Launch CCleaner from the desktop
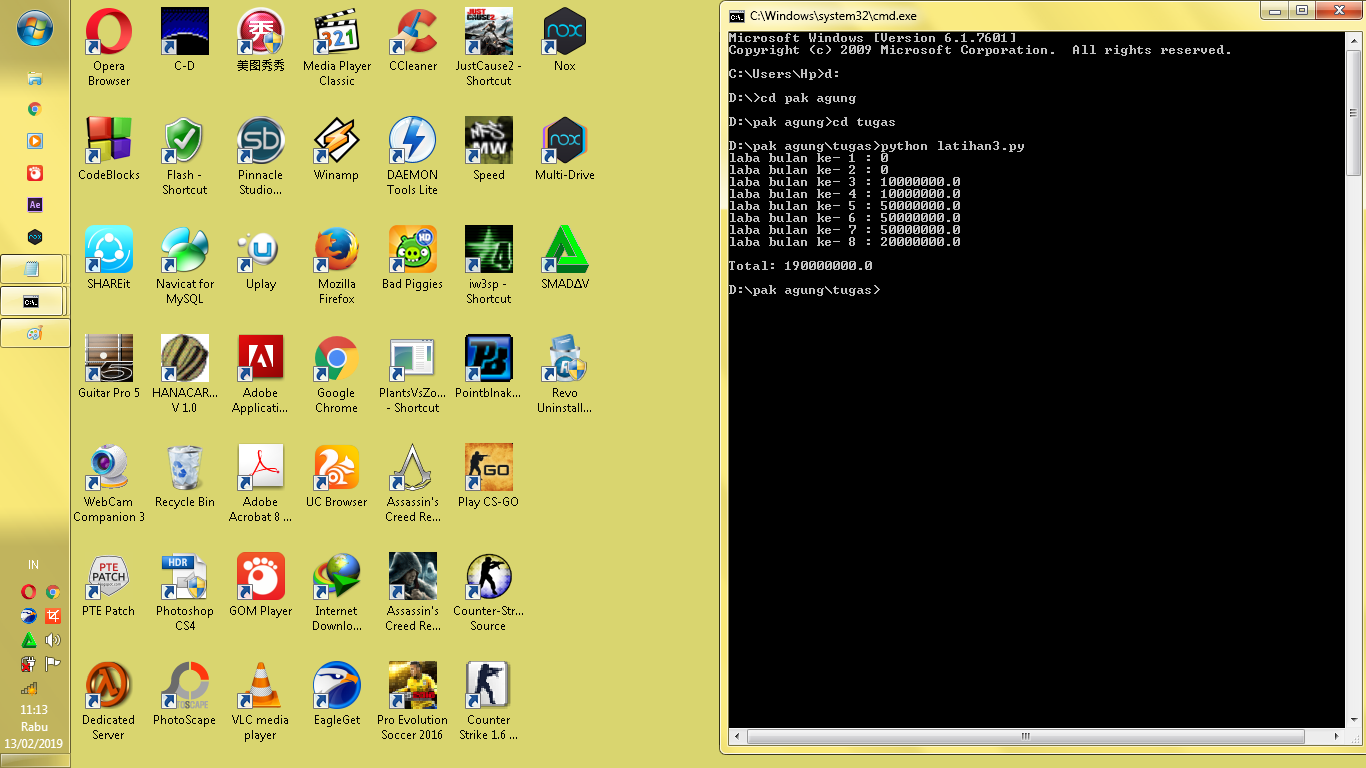The height and width of the screenshot is (768, 1366). (412, 30)
